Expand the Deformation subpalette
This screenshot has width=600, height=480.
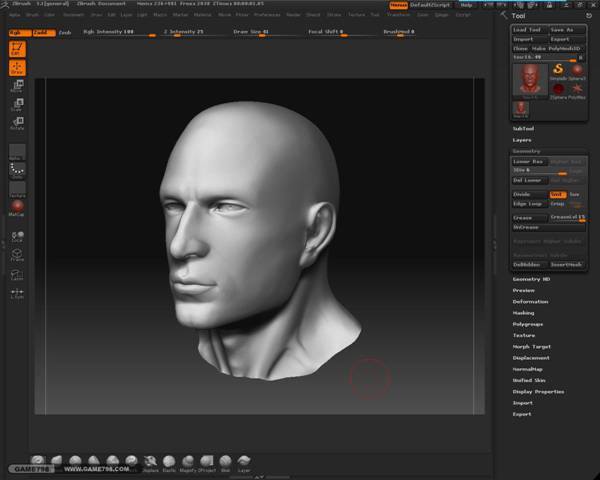pos(530,301)
